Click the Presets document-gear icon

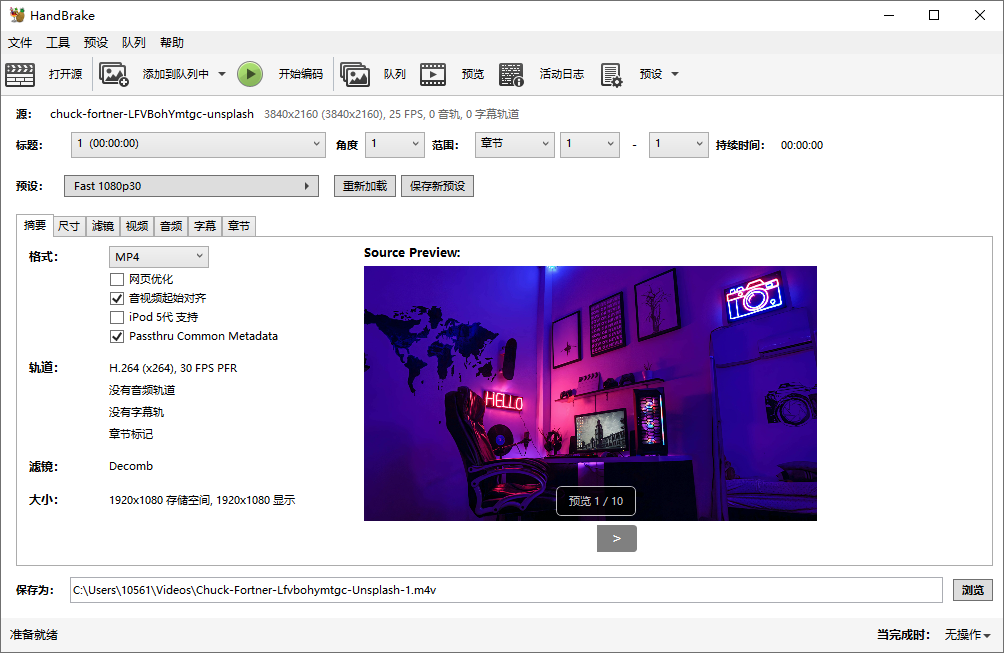tap(611, 74)
